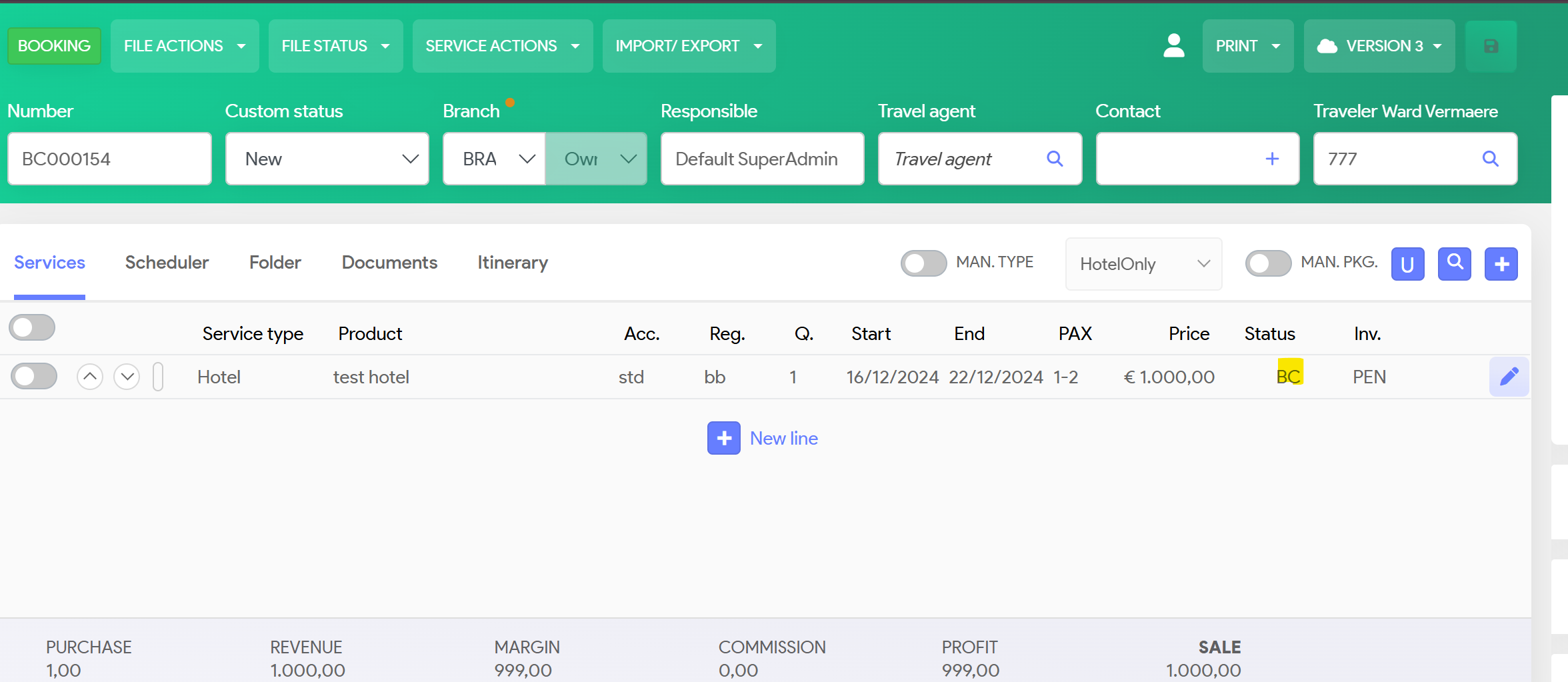This screenshot has height=682, width=1568.
Task: Click the Number field BC000154
Action: pyautogui.click(x=109, y=159)
